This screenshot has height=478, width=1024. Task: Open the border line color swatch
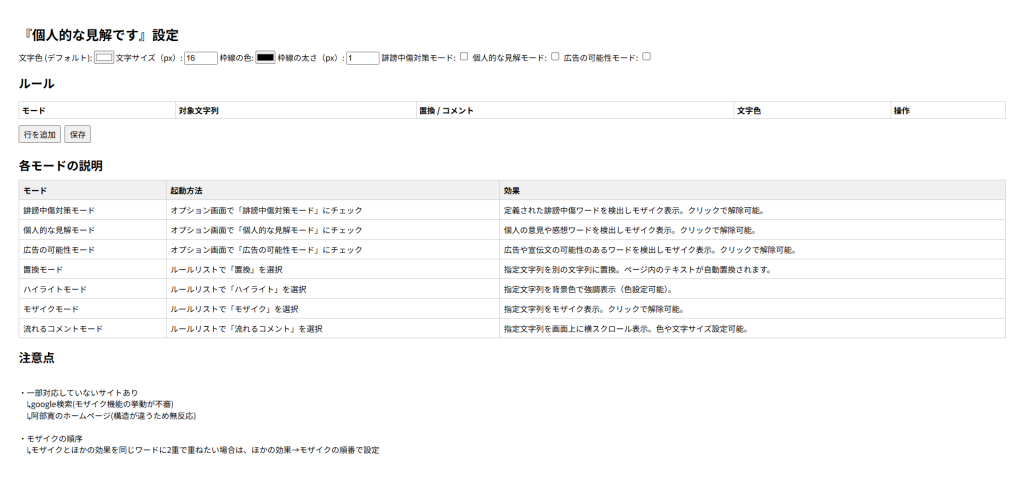pos(265,57)
